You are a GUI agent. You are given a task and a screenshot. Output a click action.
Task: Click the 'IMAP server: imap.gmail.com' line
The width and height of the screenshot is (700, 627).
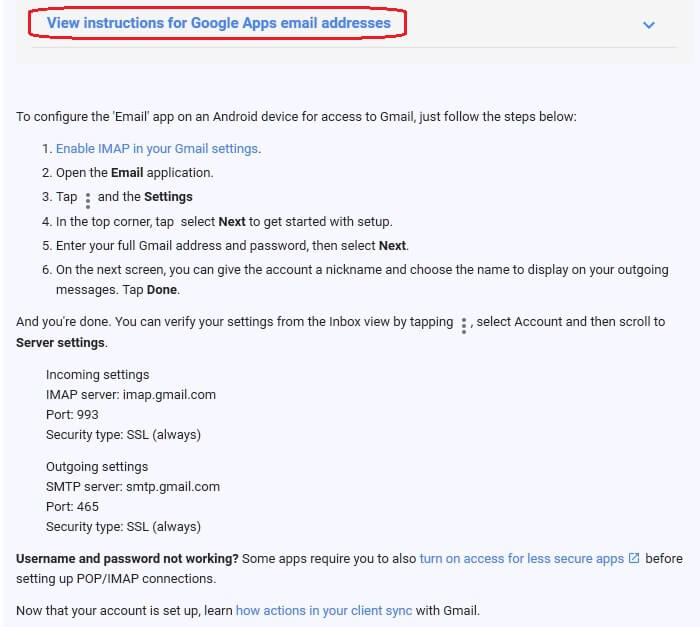(x=131, y=395)
